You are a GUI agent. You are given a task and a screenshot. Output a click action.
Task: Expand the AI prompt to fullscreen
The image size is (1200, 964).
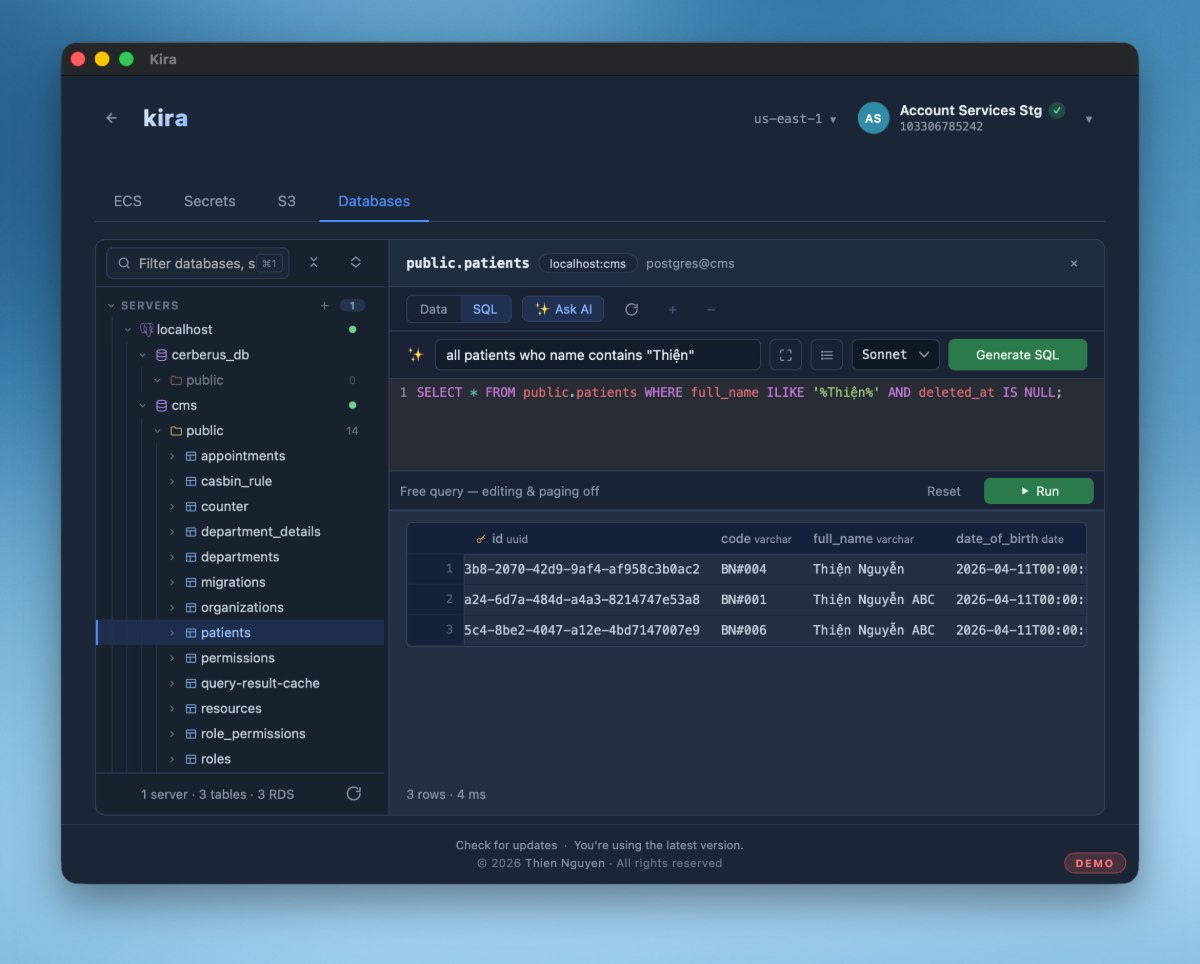tap(785, 355)
